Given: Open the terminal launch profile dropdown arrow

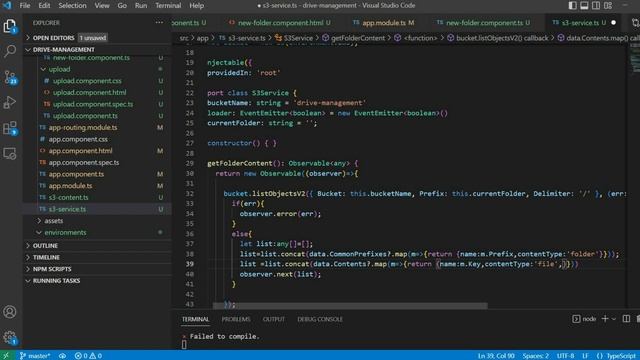Looking at the screenshot, I should [613, 319].
